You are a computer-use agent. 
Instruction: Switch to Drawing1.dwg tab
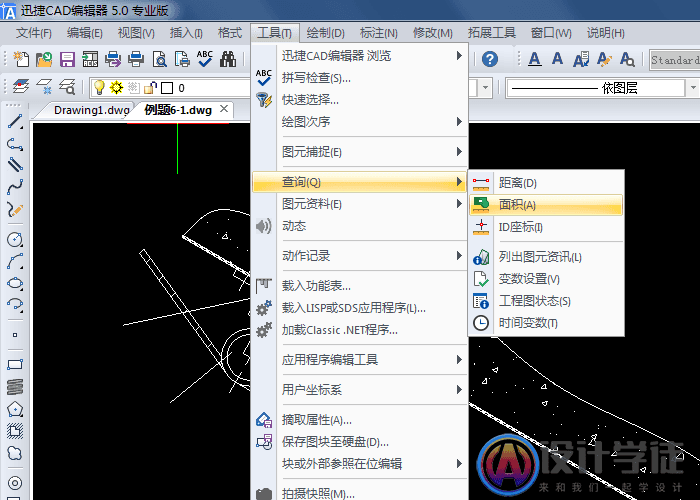[91, 110]
